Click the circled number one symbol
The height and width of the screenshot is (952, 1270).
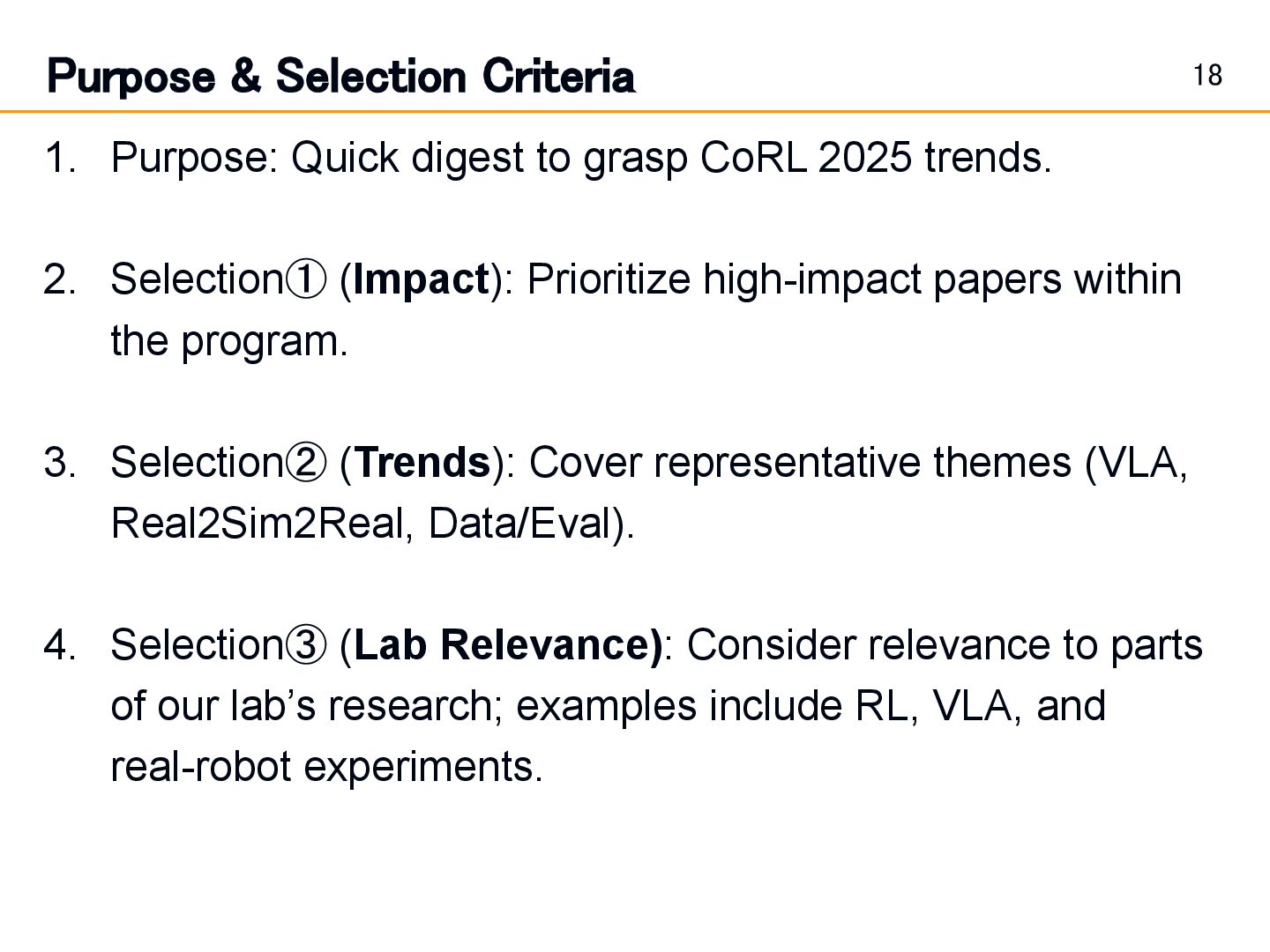pyautogui.click(x=306, y=280)
